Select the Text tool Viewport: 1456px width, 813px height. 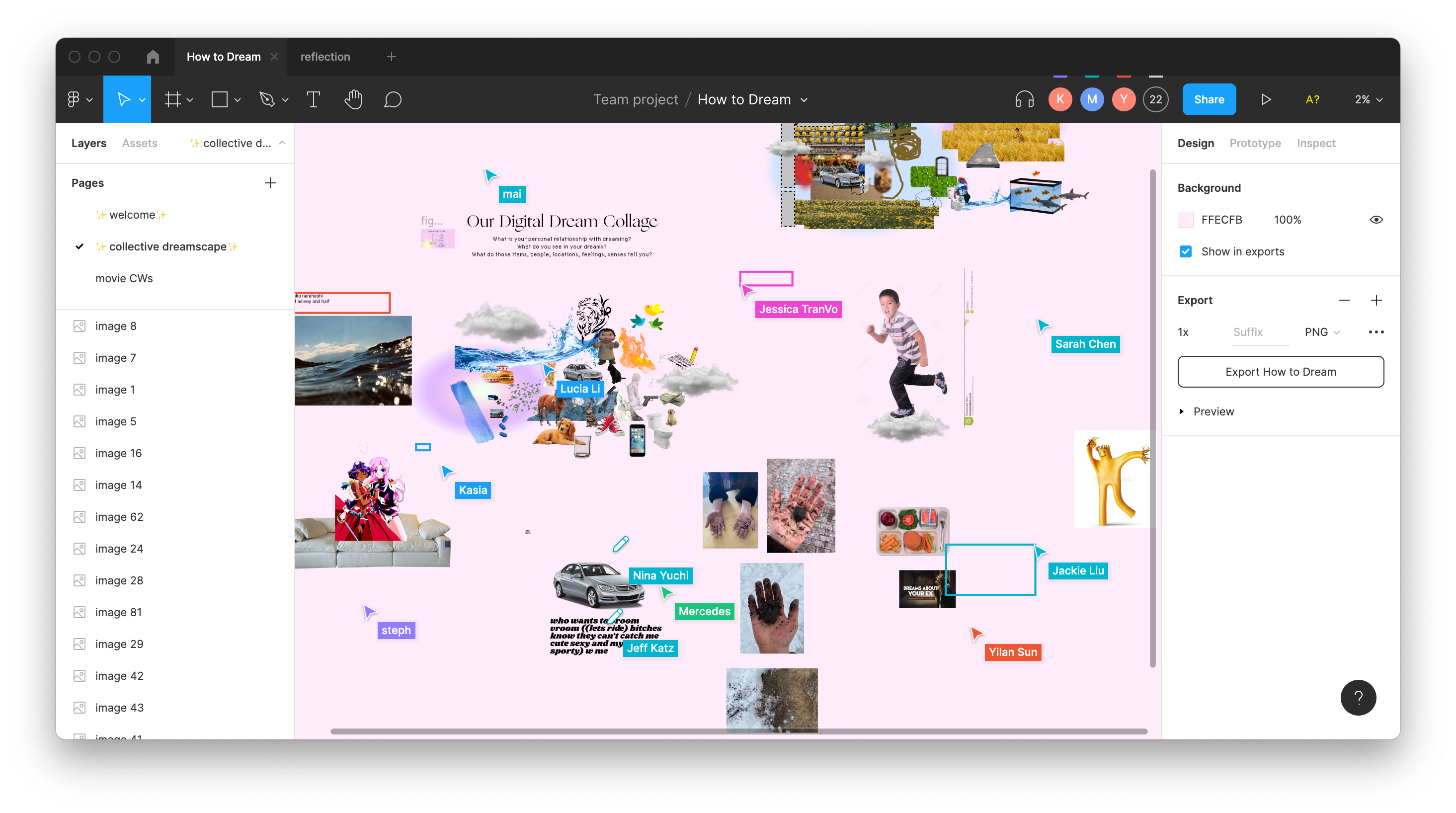tap(313, 99)
